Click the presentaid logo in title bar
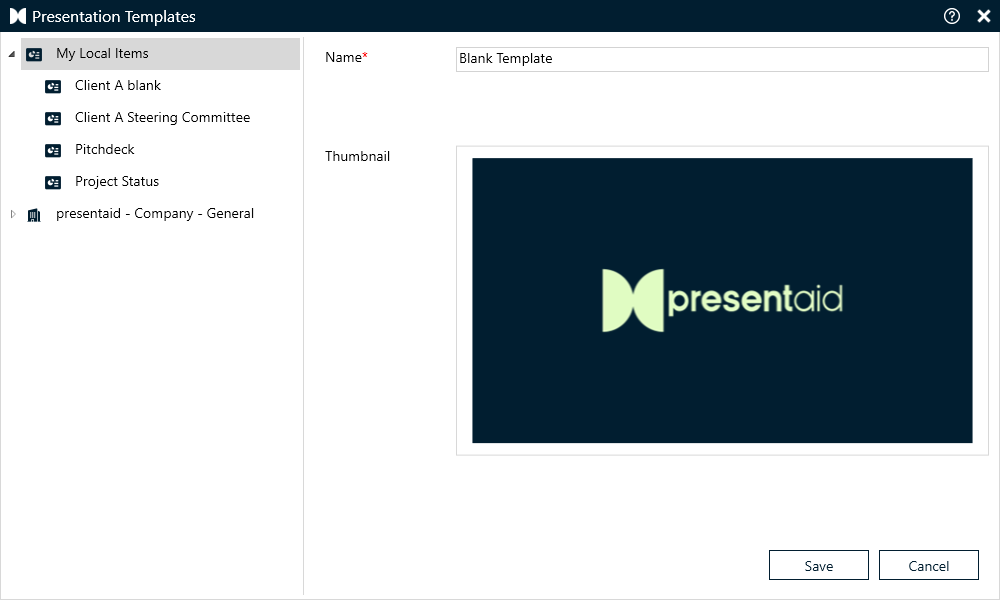Viewport: 1000px width, 600px height. coord(18,16)
